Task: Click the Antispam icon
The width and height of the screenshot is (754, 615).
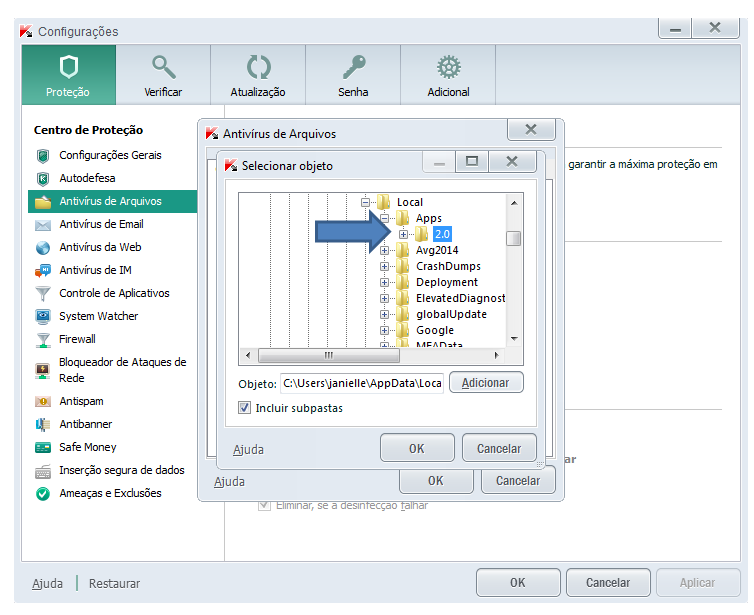Action: pyautogui.click(x=43, y=402)
